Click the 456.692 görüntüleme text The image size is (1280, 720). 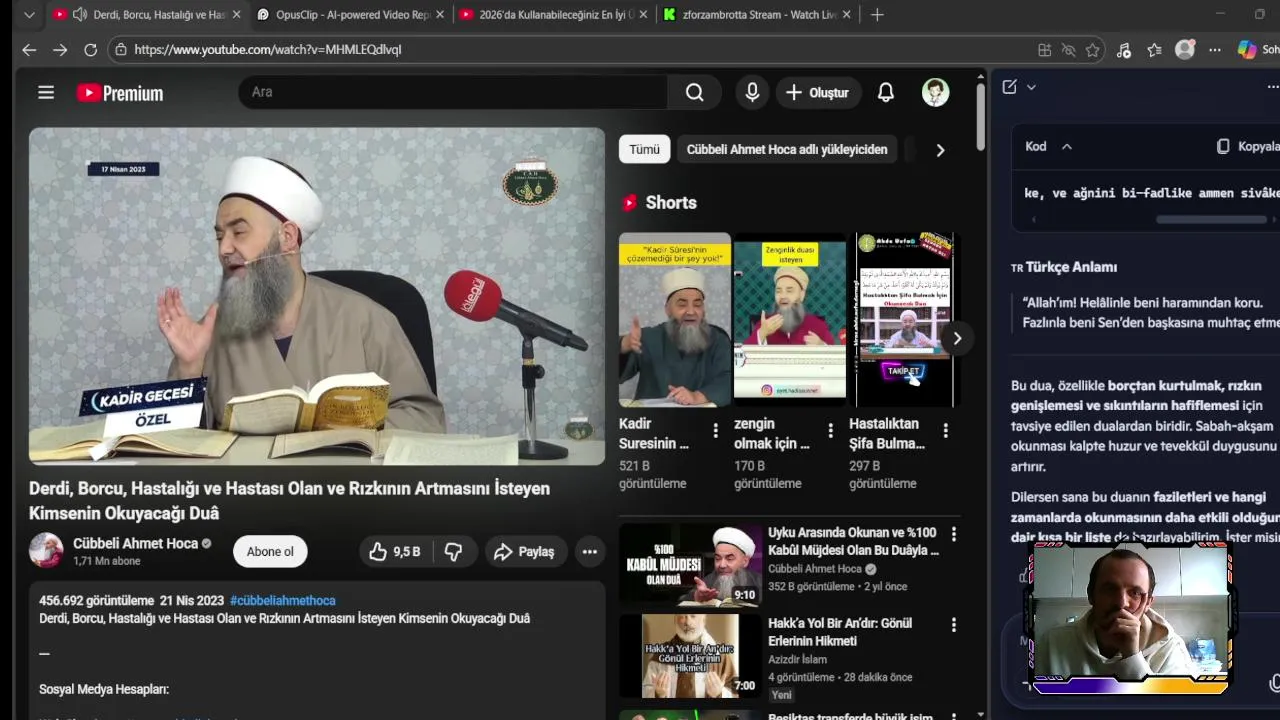pyautogui.click(x=96, y=600)
